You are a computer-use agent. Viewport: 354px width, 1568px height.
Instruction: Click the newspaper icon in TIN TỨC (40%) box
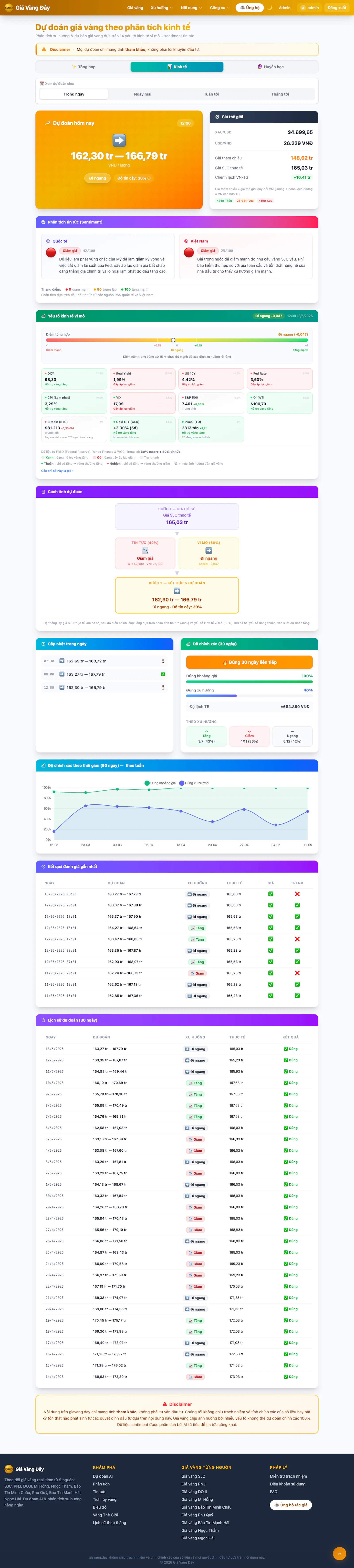pos(145,551)
